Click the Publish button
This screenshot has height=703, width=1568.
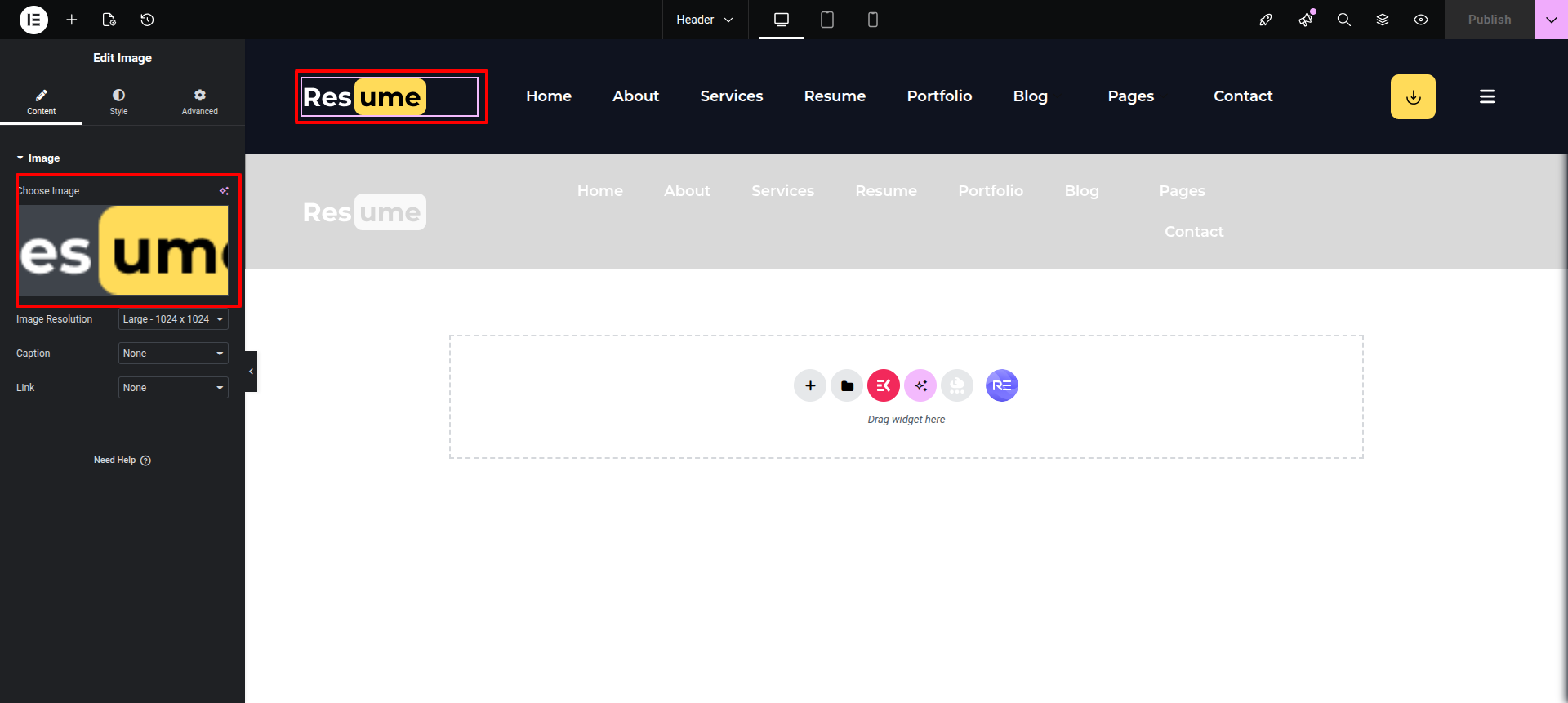click(x=1489, y=20)
